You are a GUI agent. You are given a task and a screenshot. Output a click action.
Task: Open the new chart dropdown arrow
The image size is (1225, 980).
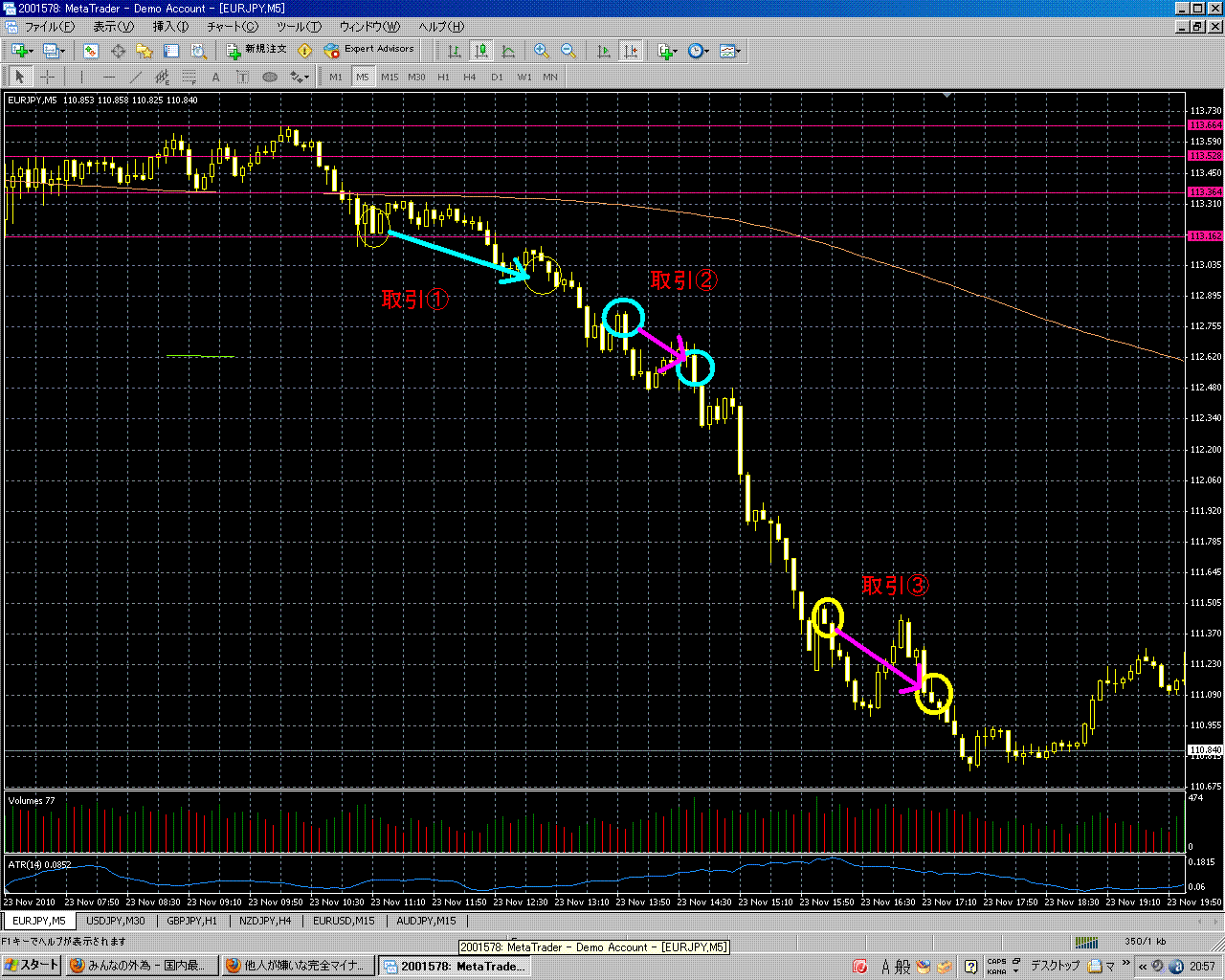[31, 51]
